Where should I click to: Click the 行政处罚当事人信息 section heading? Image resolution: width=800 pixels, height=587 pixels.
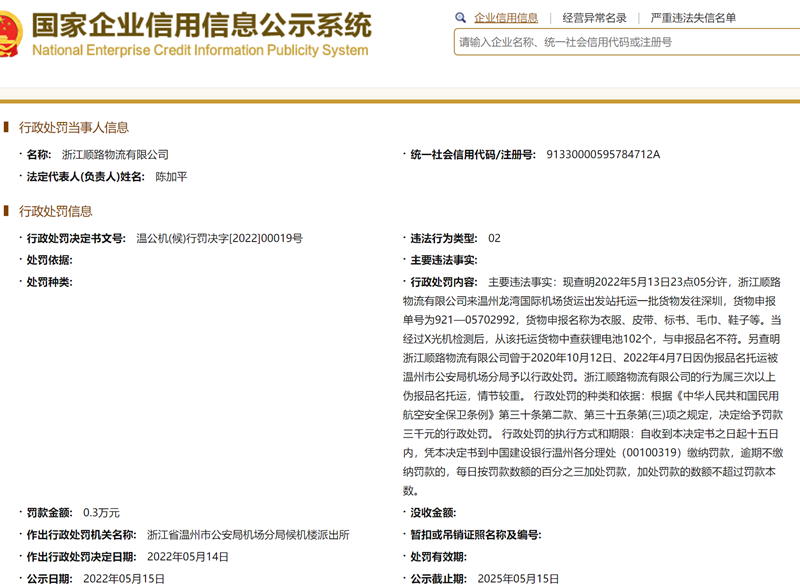click(73, 127)
